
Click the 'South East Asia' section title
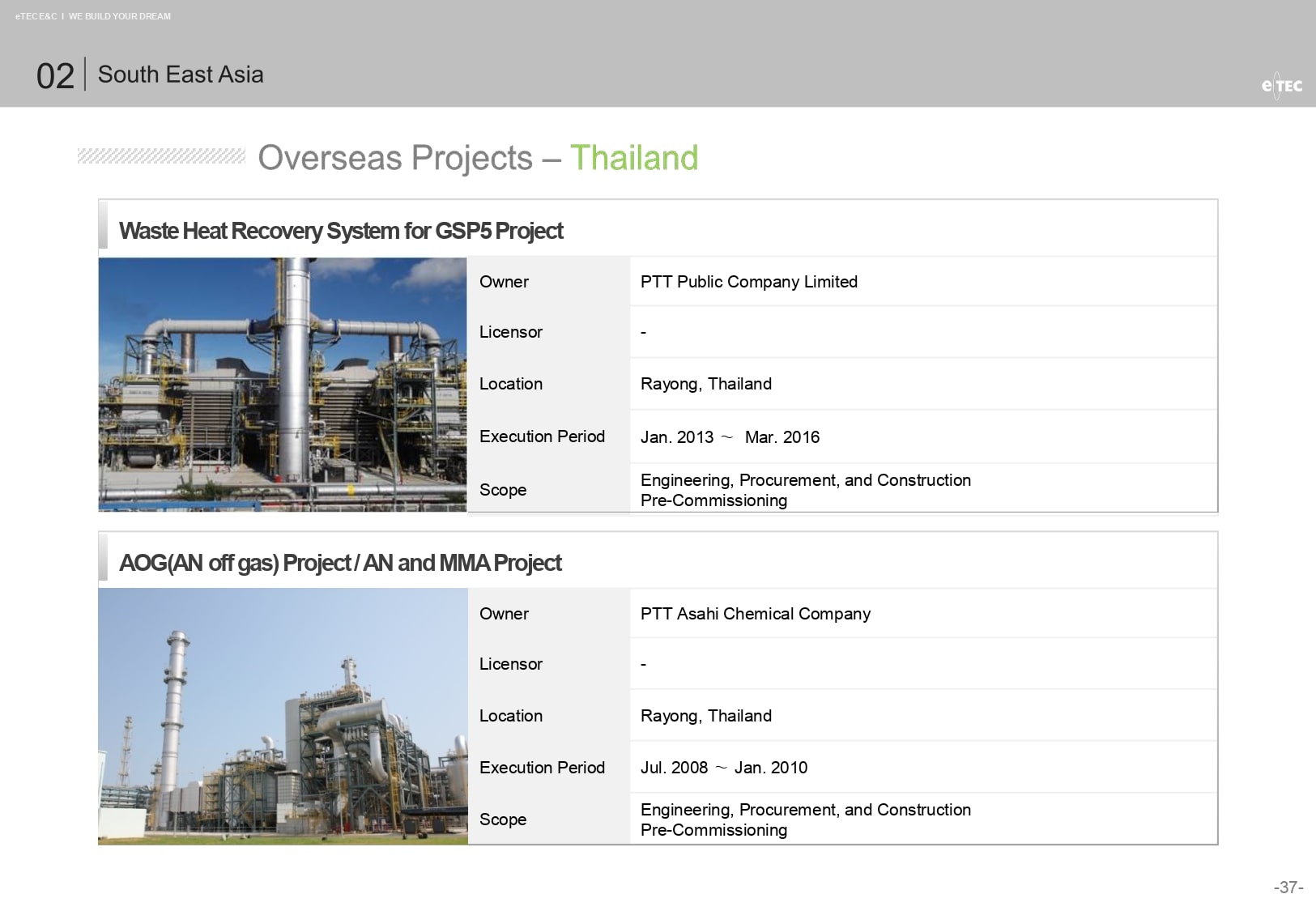(181, 74)
